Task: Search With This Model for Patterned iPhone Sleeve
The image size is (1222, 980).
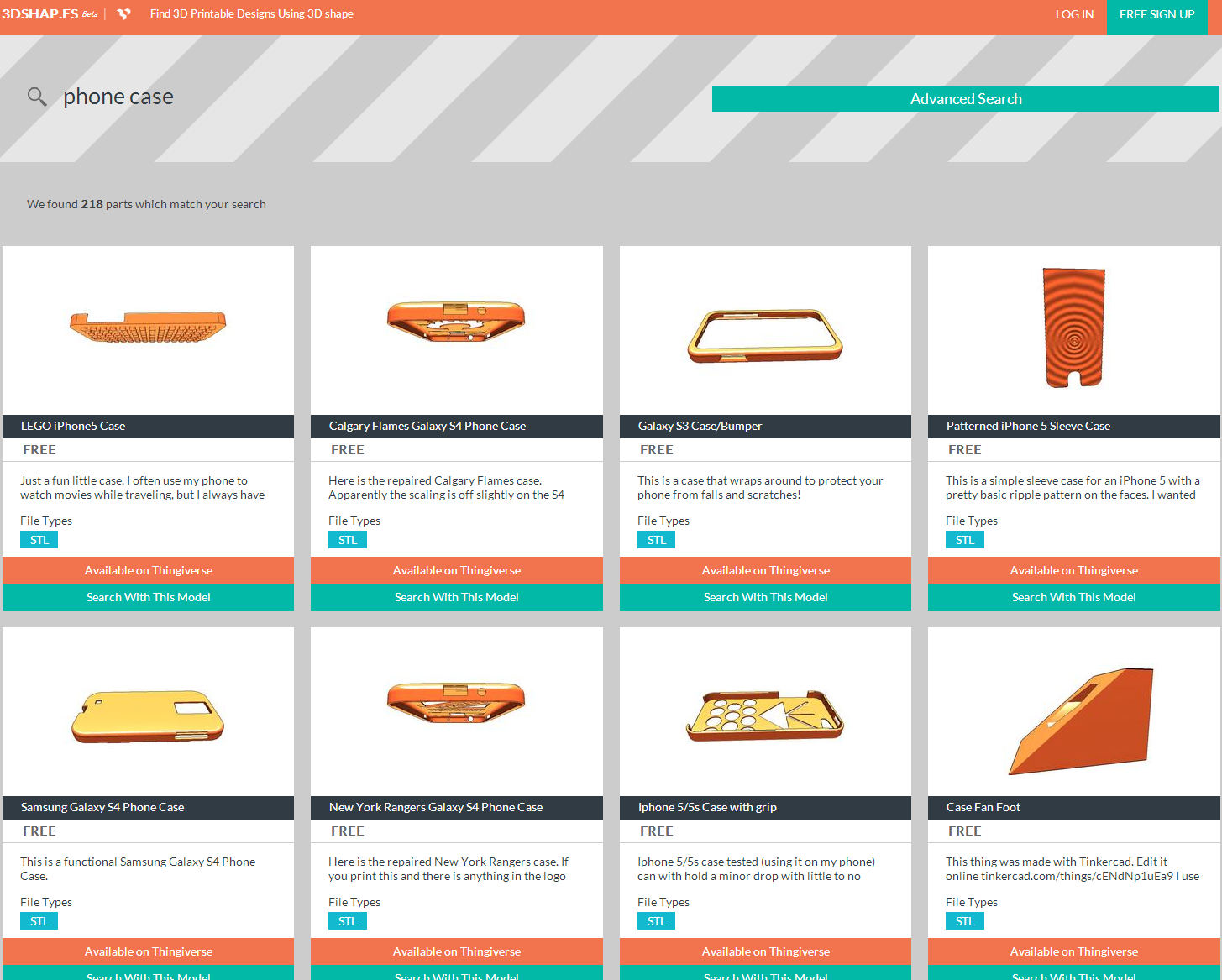Action: coord(1073,597)
